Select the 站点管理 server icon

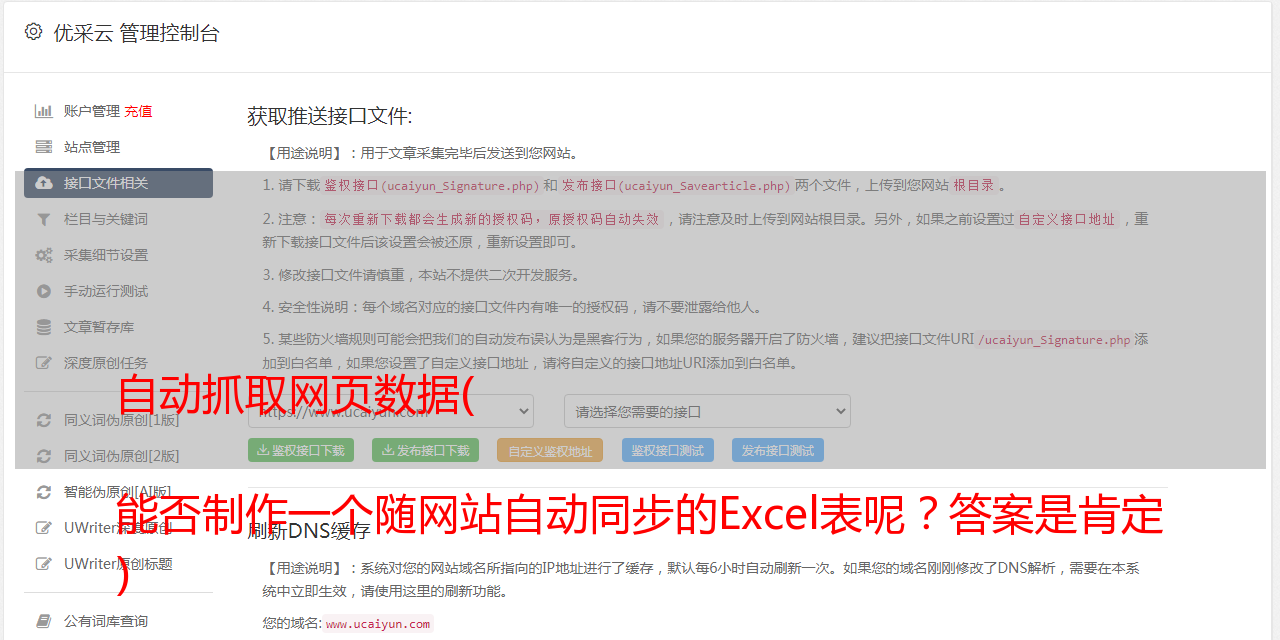tap(44, 147)
